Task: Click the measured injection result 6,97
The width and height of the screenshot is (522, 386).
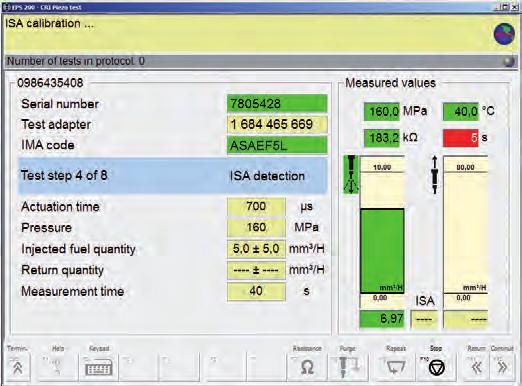Action: (382, 319)
